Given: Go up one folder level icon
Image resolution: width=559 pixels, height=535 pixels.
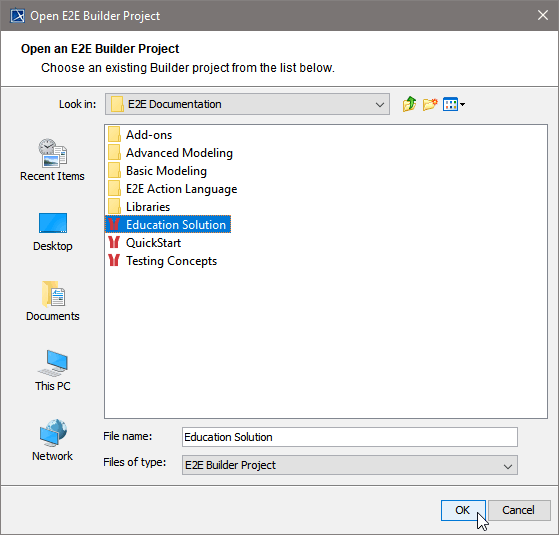Looking at the screenshot, I should tap(409, 104).
